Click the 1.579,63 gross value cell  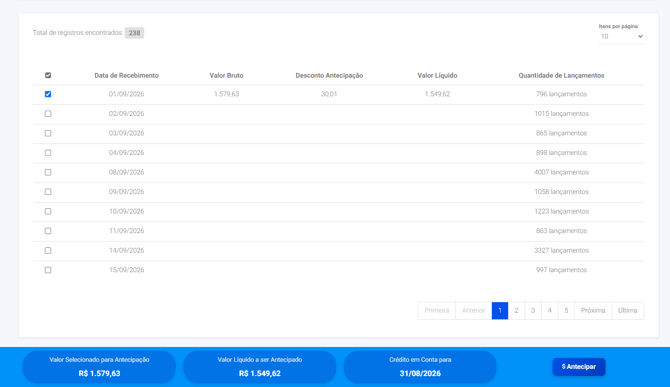[x=226, y=94]
